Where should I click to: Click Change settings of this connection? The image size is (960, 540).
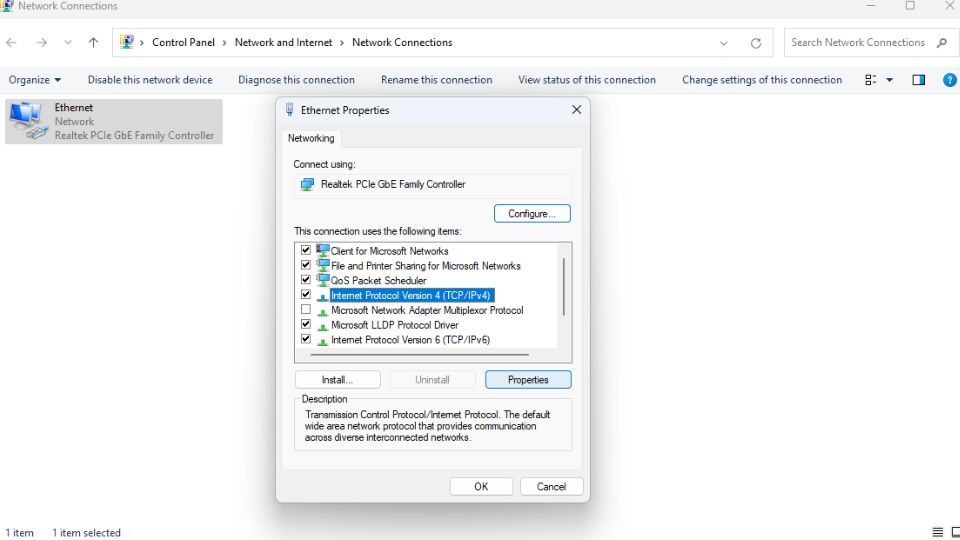762,80
